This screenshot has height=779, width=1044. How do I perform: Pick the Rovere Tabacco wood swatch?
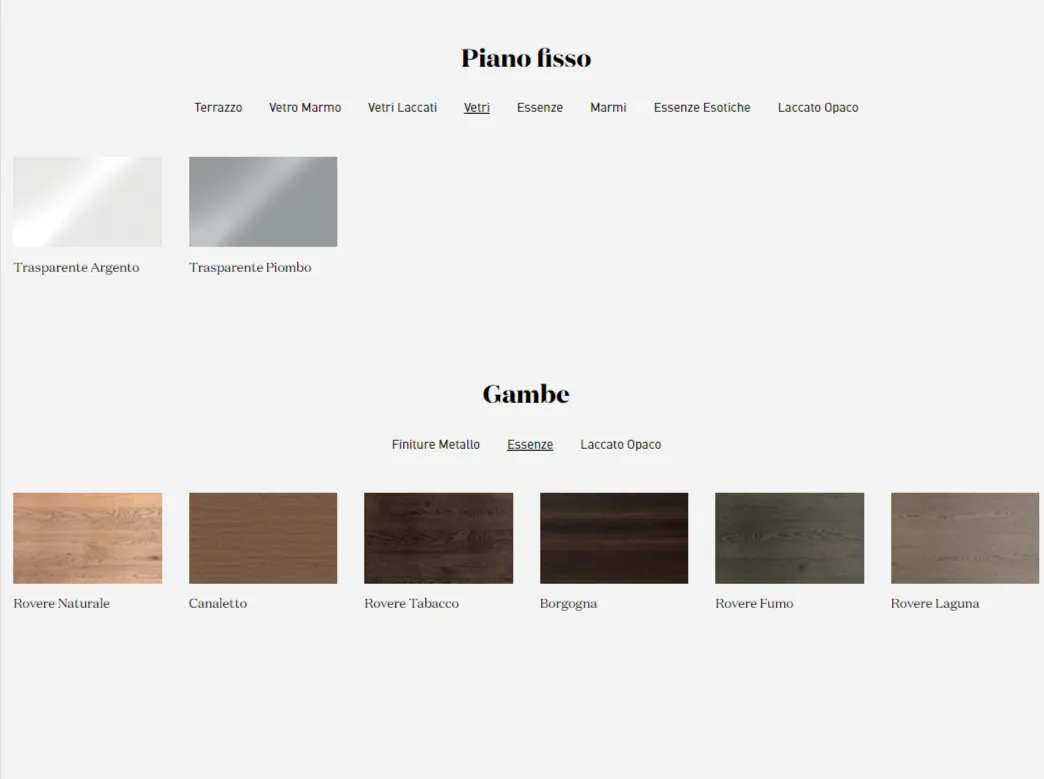[x=438, y=538]
